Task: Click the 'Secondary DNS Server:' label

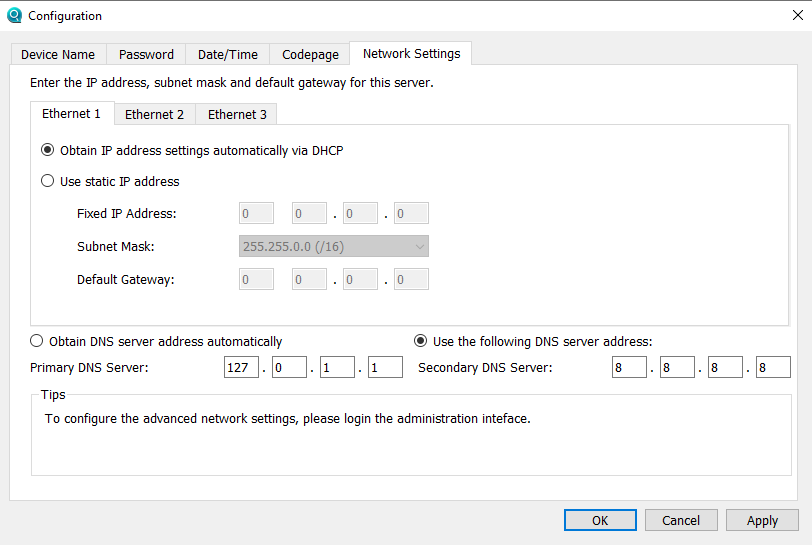Action: click(485, 368)
